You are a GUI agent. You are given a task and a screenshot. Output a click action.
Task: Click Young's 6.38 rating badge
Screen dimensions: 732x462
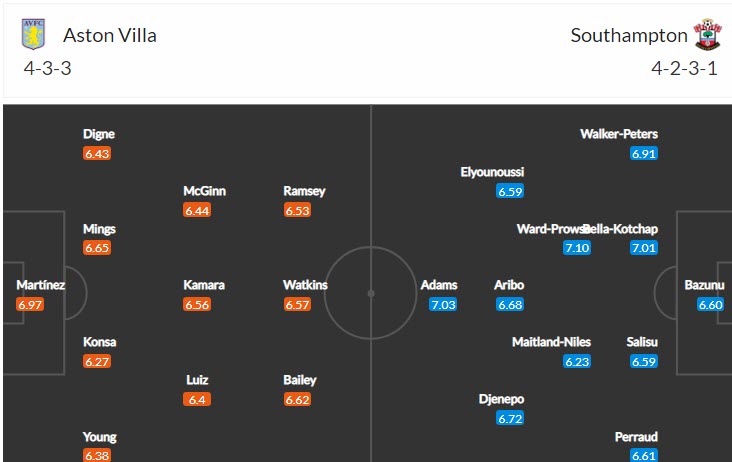(97, 455)
